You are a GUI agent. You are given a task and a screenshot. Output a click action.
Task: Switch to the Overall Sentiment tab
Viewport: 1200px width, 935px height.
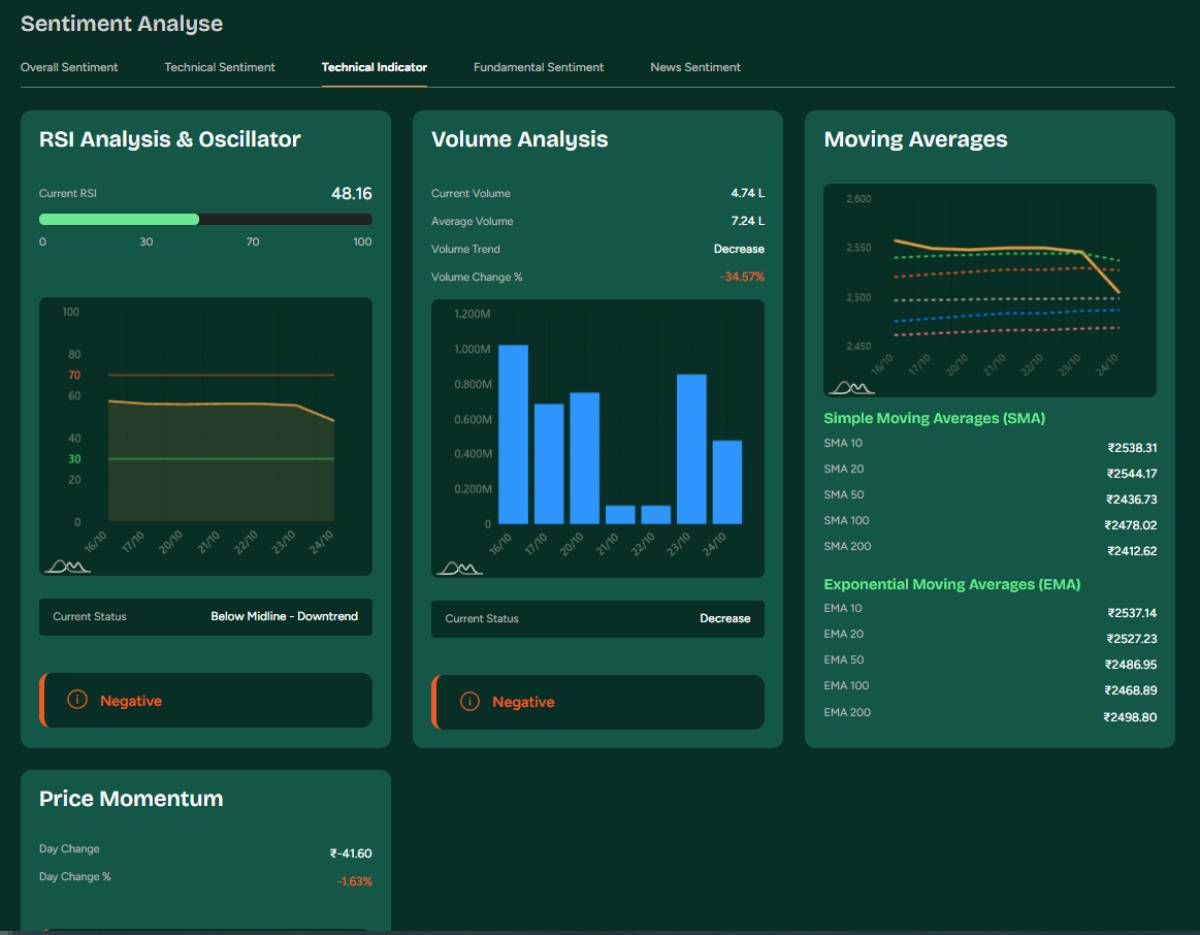point(69,67)
